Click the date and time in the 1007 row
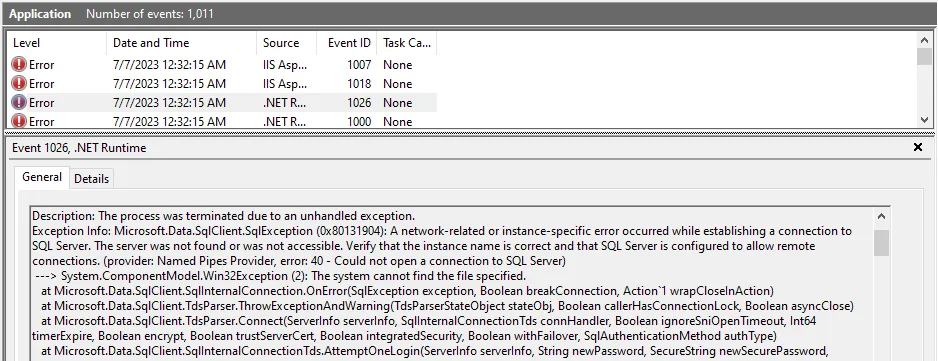The image size is (938, 361). pos(169,65)
